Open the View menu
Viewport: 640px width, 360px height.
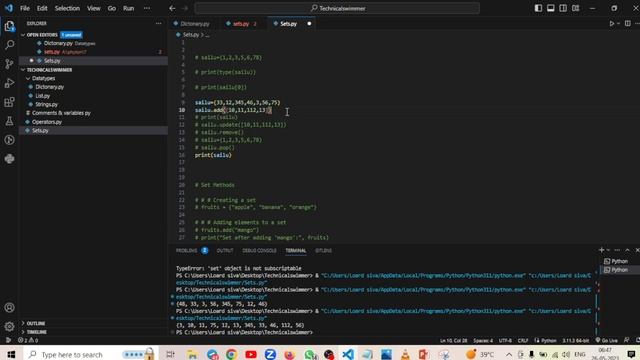pos(93,8)
